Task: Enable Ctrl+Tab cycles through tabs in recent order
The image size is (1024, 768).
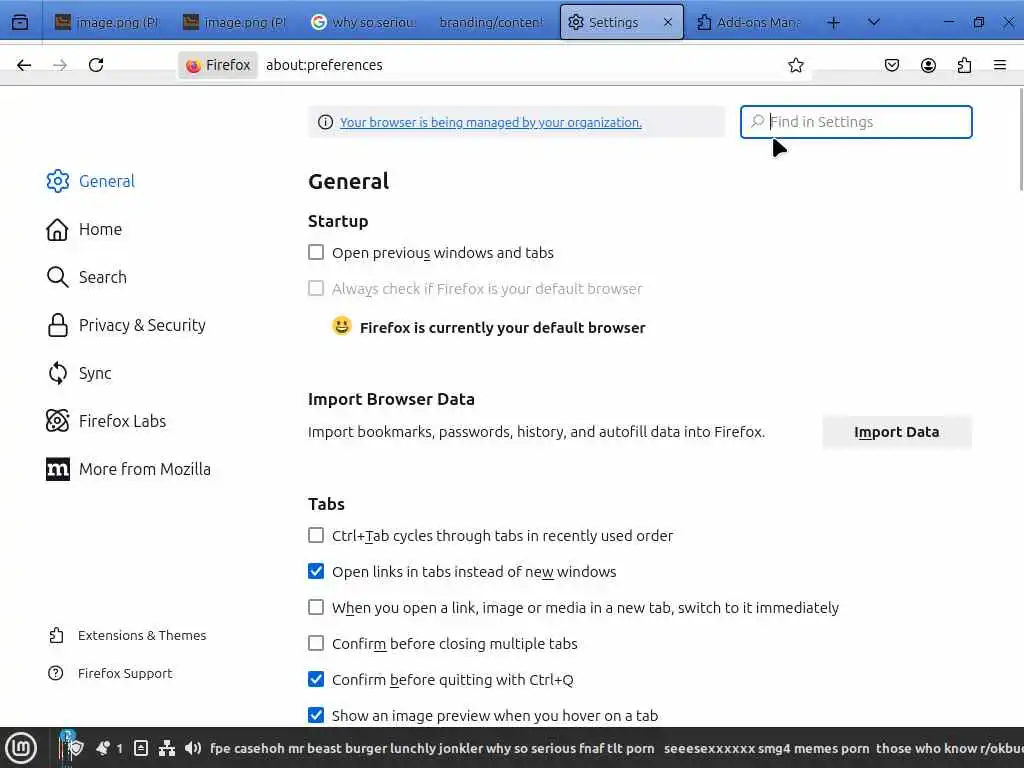Action: [x=316, y=535]
